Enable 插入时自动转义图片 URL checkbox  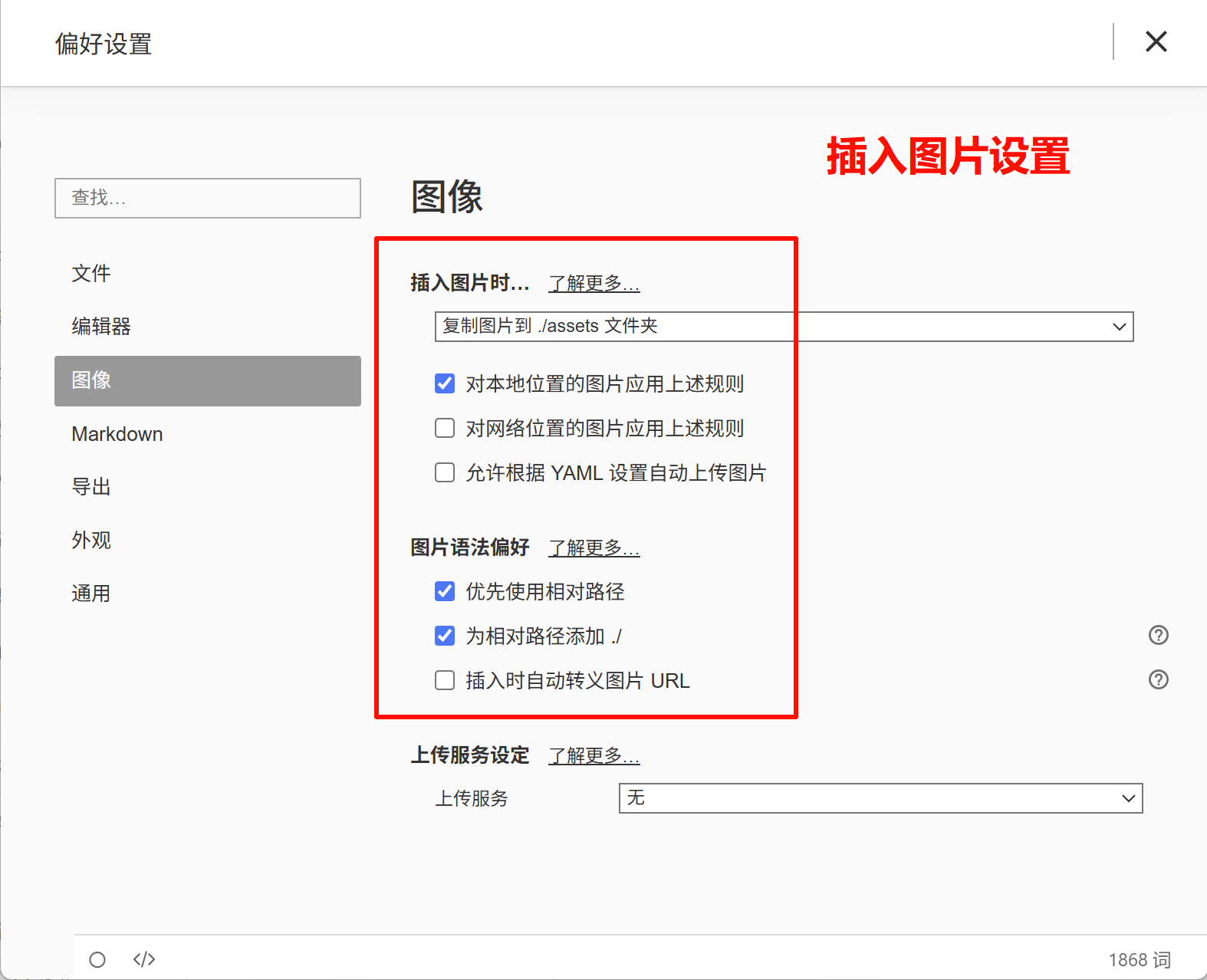point(445,680)
